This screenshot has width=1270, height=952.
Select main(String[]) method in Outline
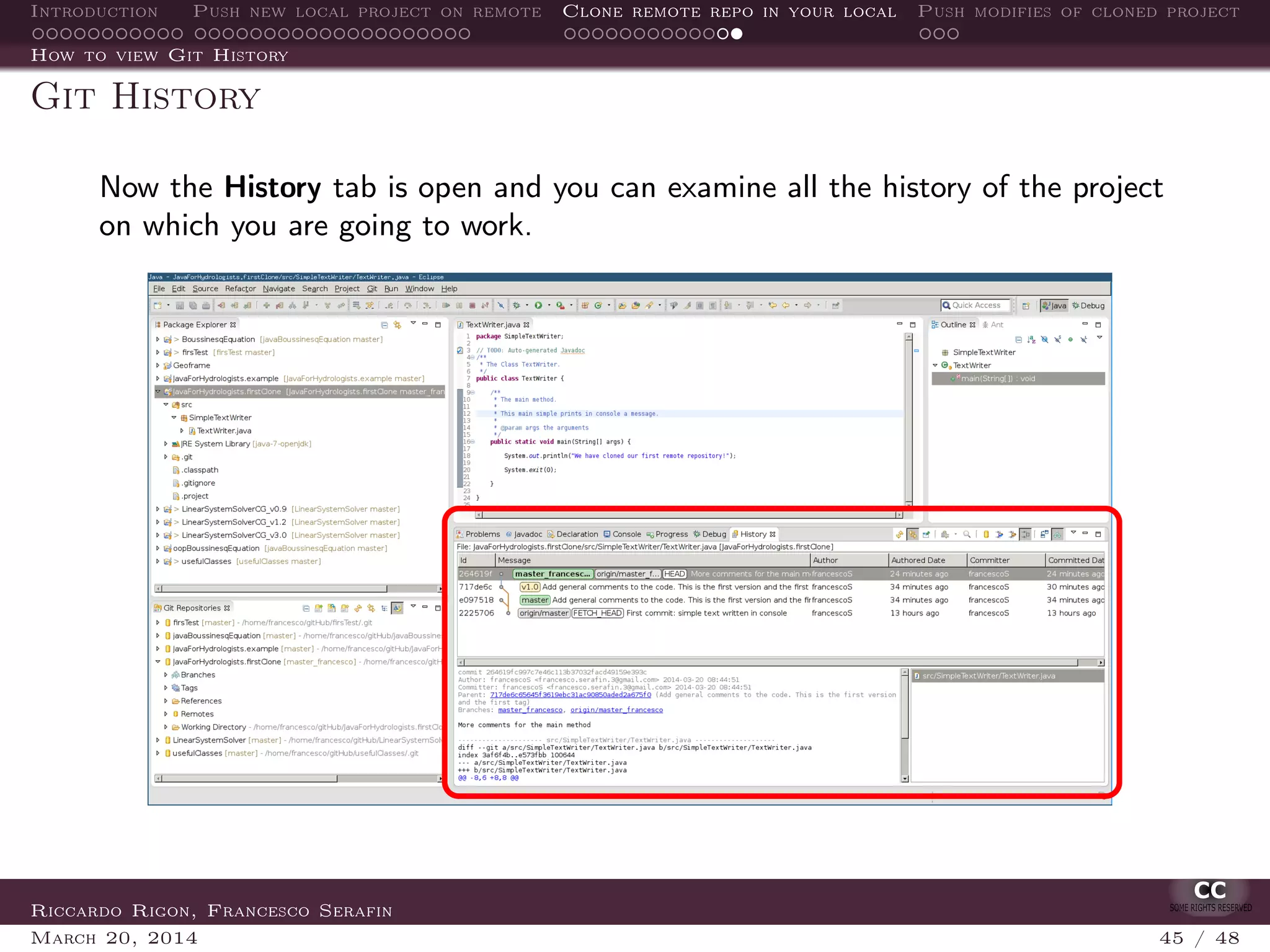pos(1018,379)
